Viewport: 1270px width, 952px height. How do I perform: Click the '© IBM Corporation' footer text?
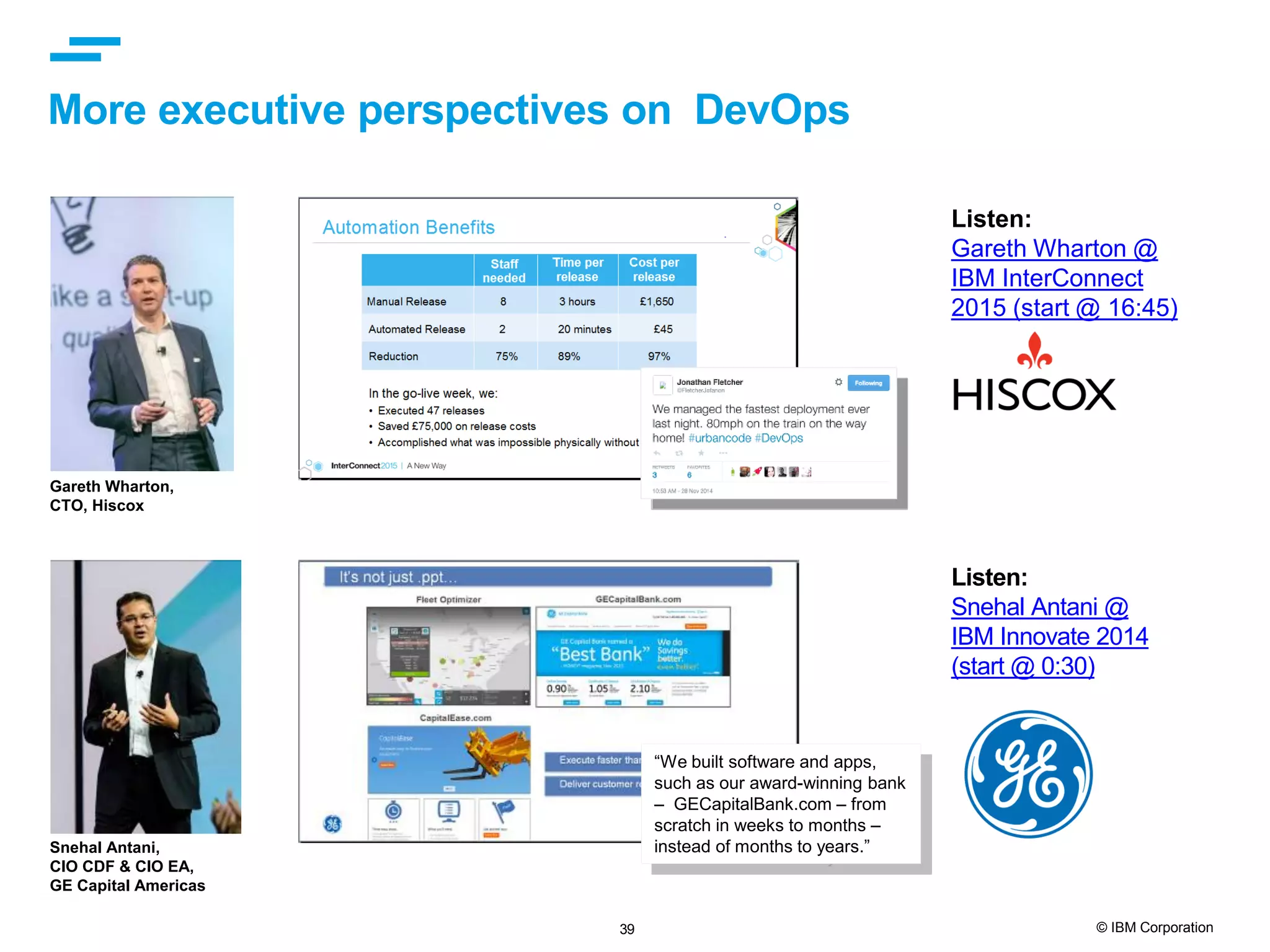(1154, 927)
